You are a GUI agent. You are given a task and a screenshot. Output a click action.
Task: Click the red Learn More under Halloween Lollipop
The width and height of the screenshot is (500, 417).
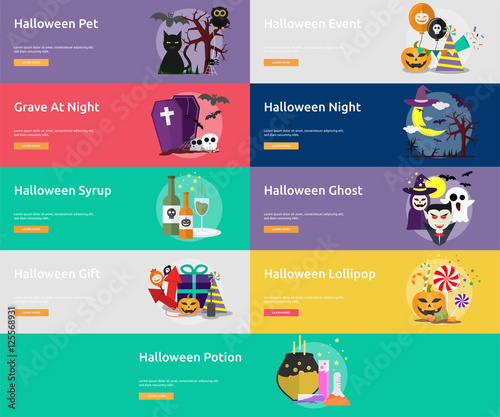coord(281,312)
